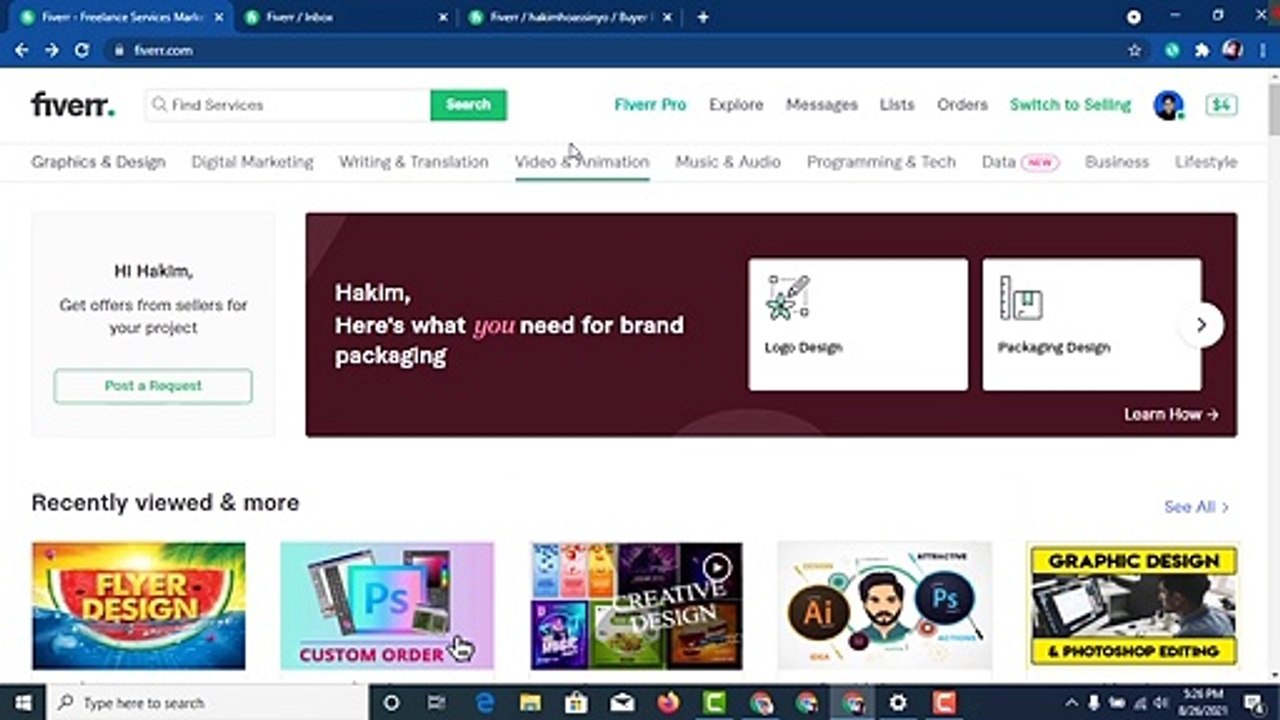Screen dimensions: 1280x720
Task: Click the banner next arrow
Action: pyautogui.click(x=1201, y=325)
